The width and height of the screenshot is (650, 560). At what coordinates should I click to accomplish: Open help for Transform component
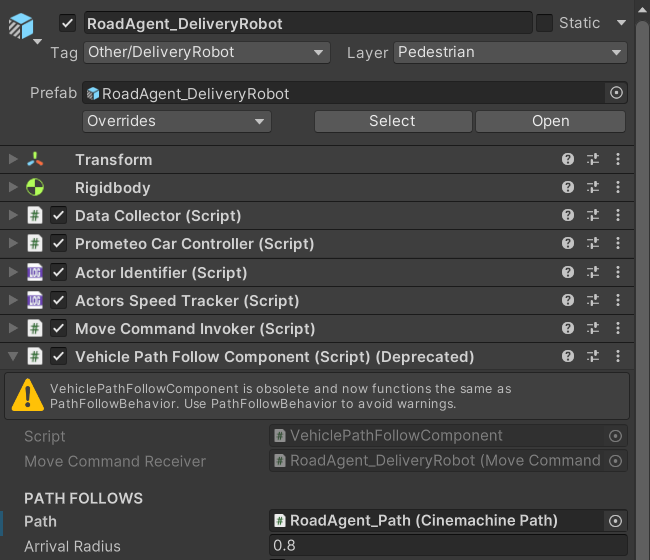coord(568,159)
